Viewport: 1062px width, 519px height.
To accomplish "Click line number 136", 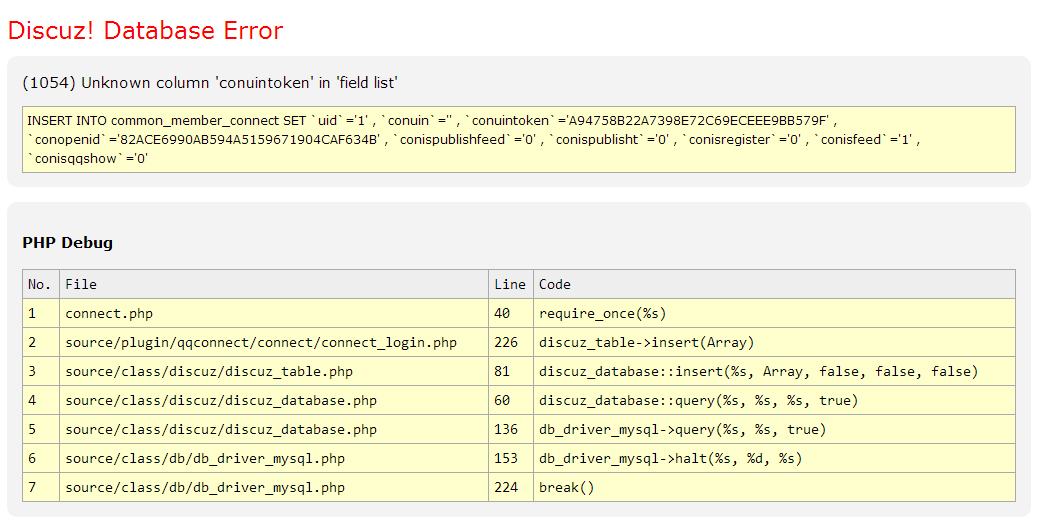I will click(511, 430).
